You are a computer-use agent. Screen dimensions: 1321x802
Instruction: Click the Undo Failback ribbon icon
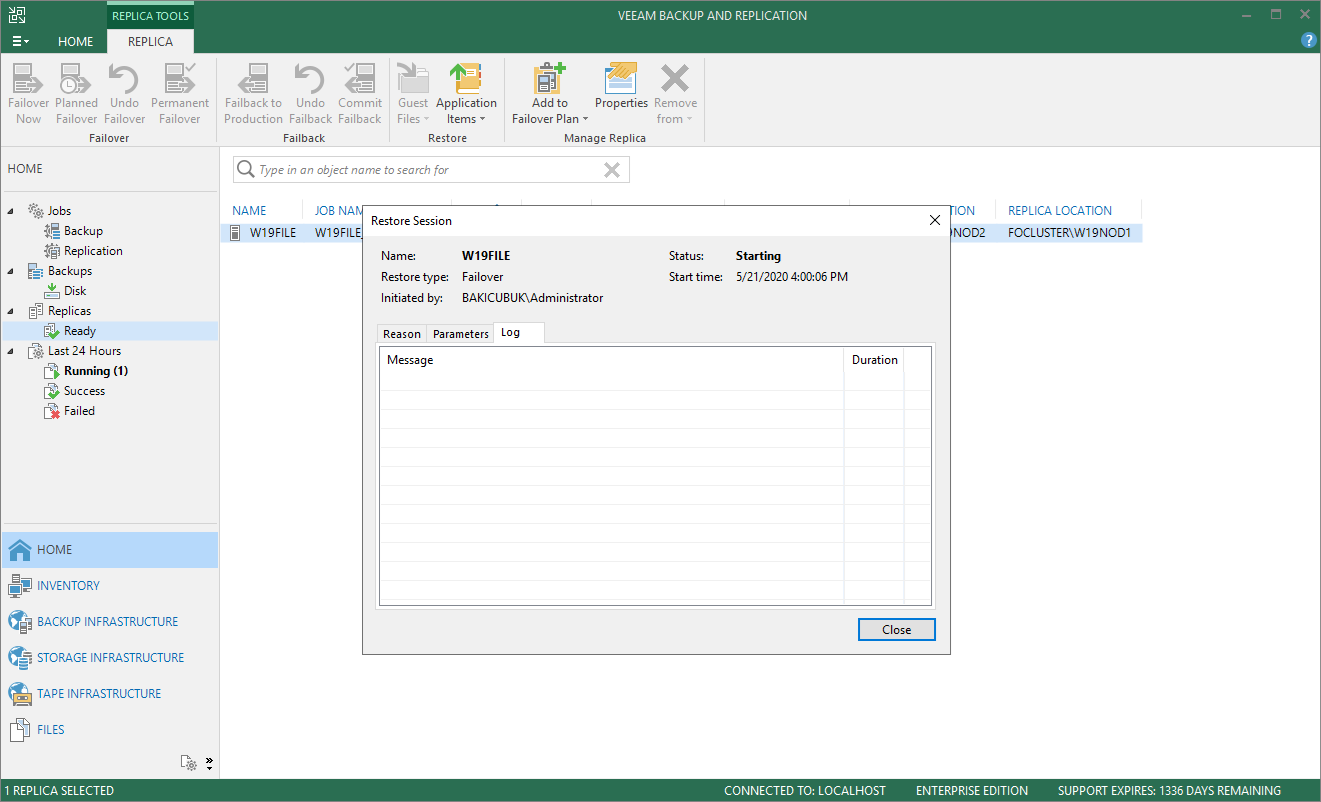(x=310, y=94)
